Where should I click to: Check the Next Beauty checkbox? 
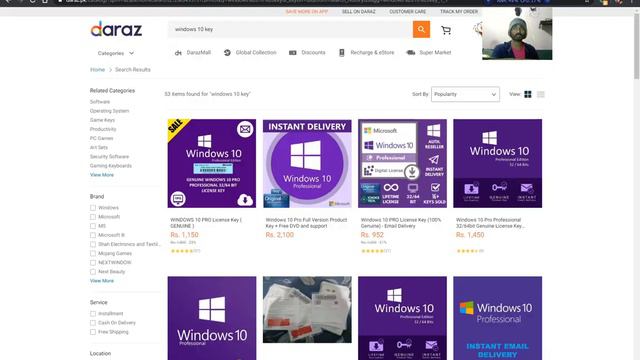[93, 272]
